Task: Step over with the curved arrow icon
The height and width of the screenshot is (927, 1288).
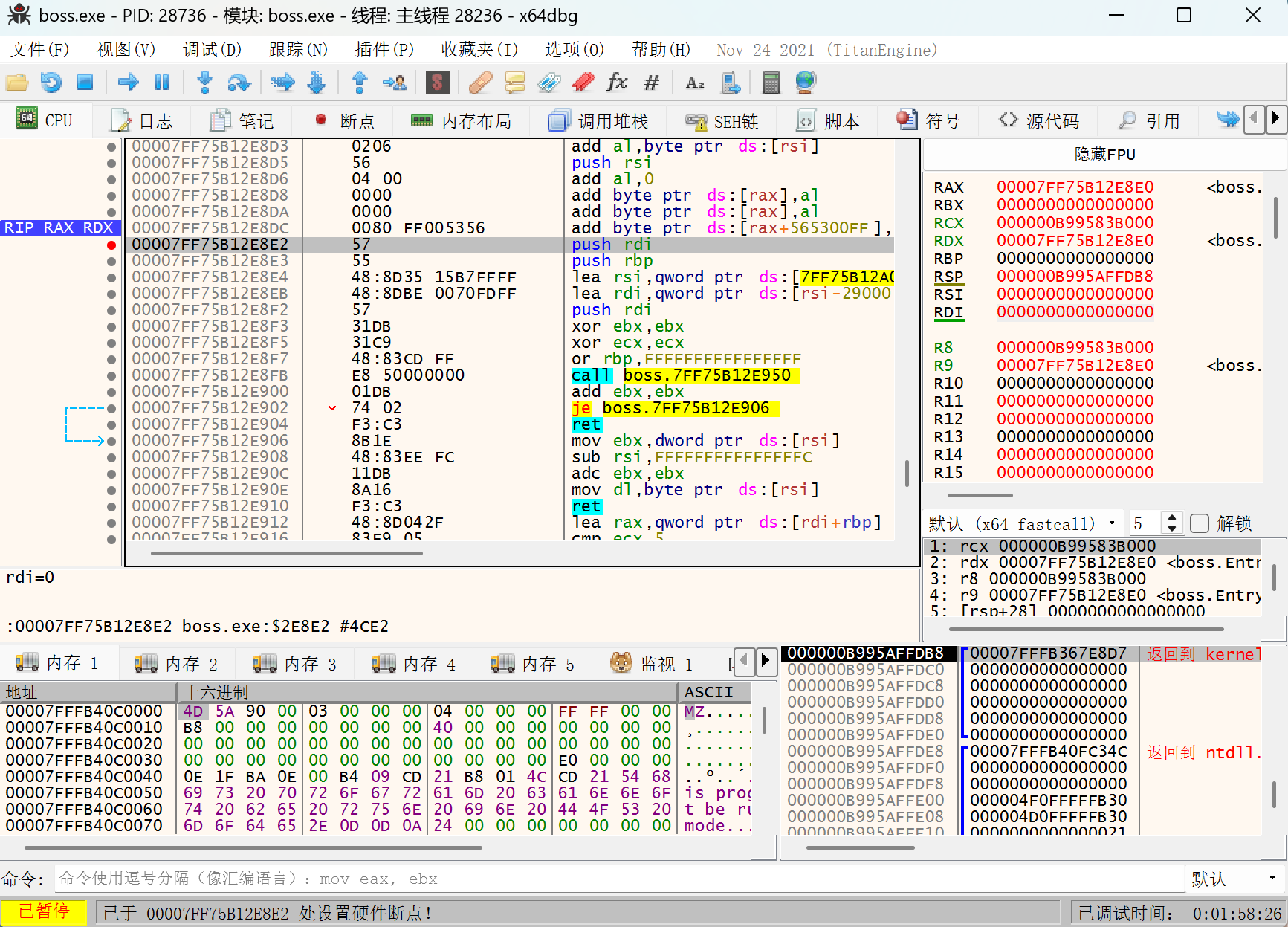Action: pyautogui.click(x=239, y=83)
